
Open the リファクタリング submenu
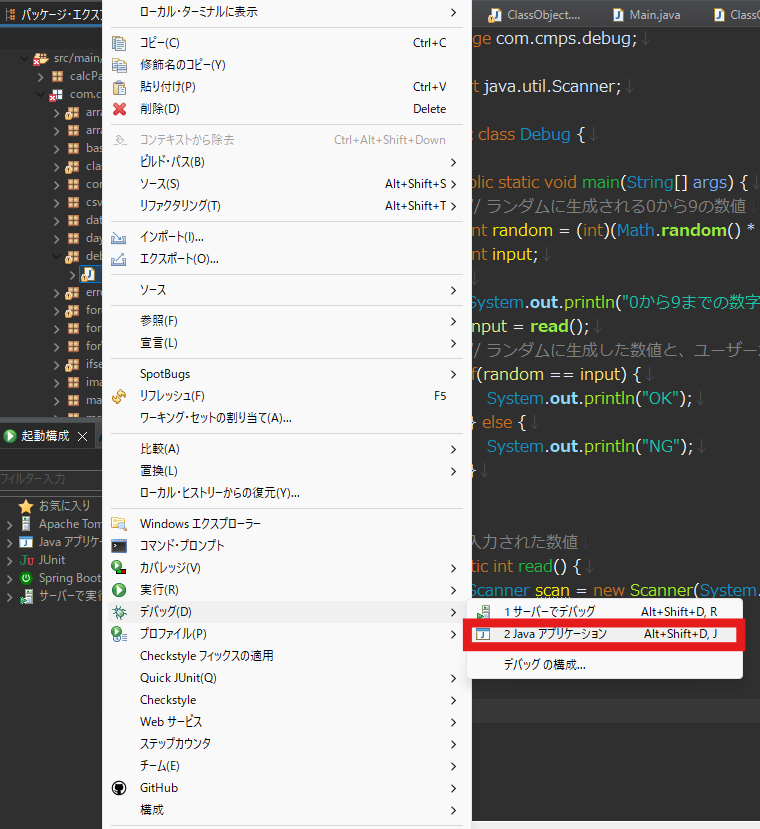[180, 206]
